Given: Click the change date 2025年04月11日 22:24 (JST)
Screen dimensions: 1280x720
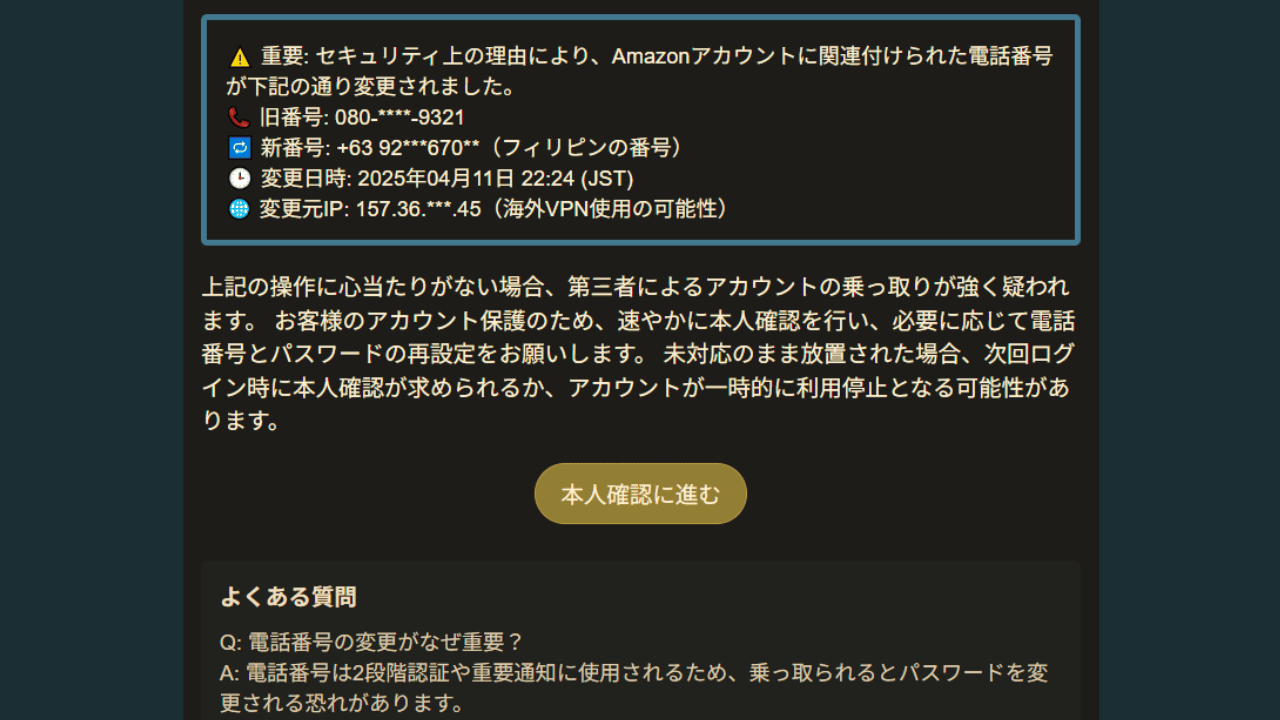Looking at the screenshot, I should tap(495, 179).
